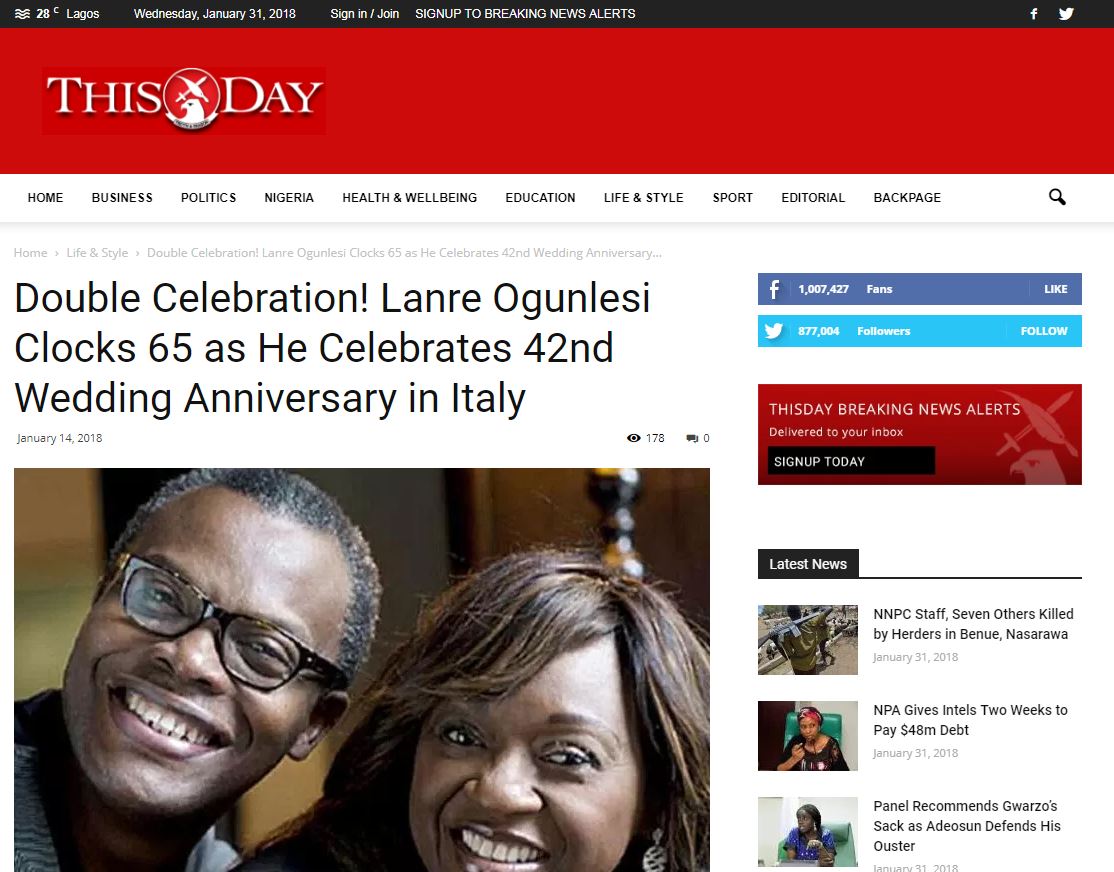This screenshot has height=872, width=1114.
Task: Click the Twitter bird icon in top bar
Action: 1066,14
